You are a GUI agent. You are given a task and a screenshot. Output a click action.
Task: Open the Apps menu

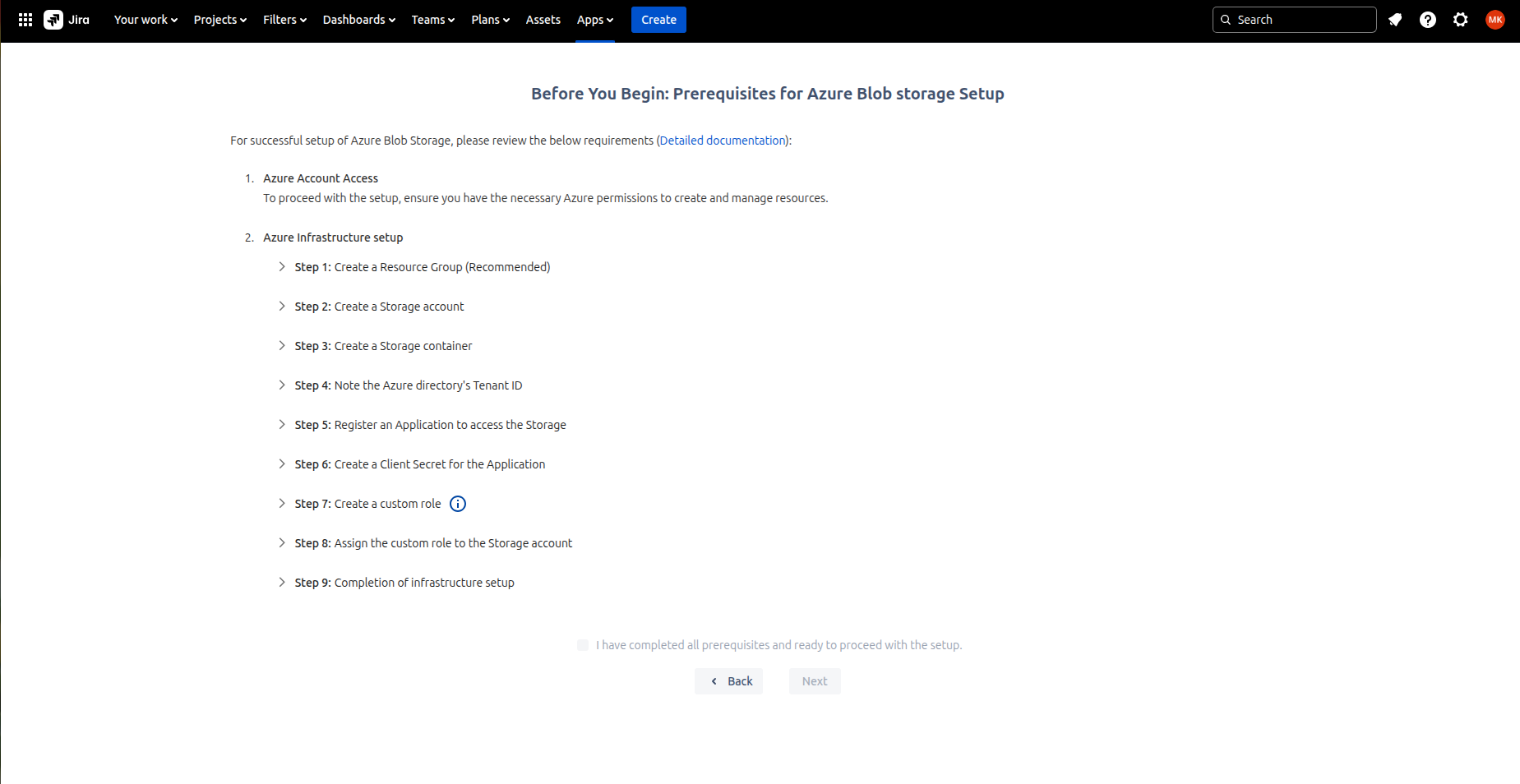click(594, 20)
